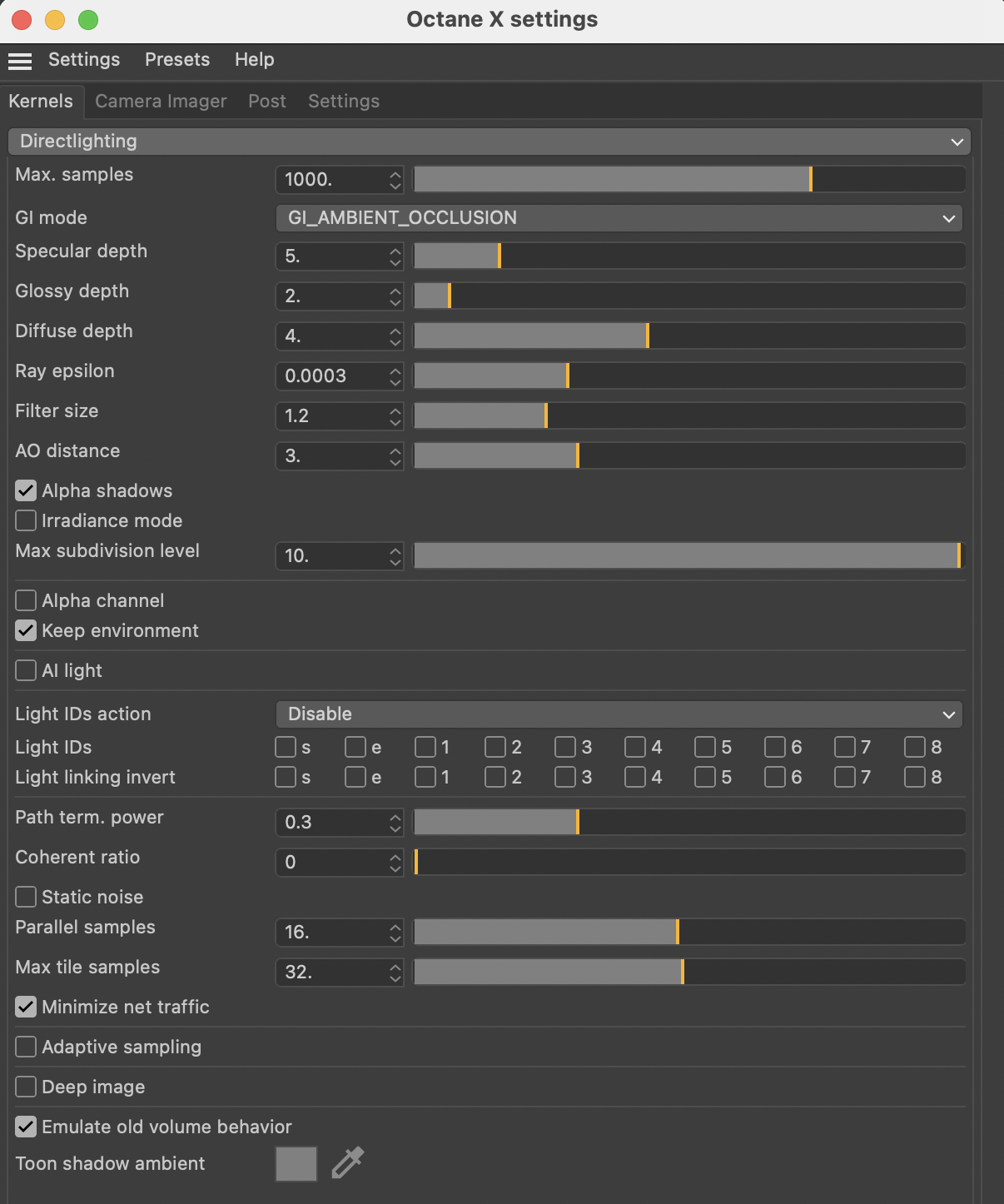1004x1204 pixels.
Task: Check Light linking invert checkbox 7
Action: tap(845, 777)
